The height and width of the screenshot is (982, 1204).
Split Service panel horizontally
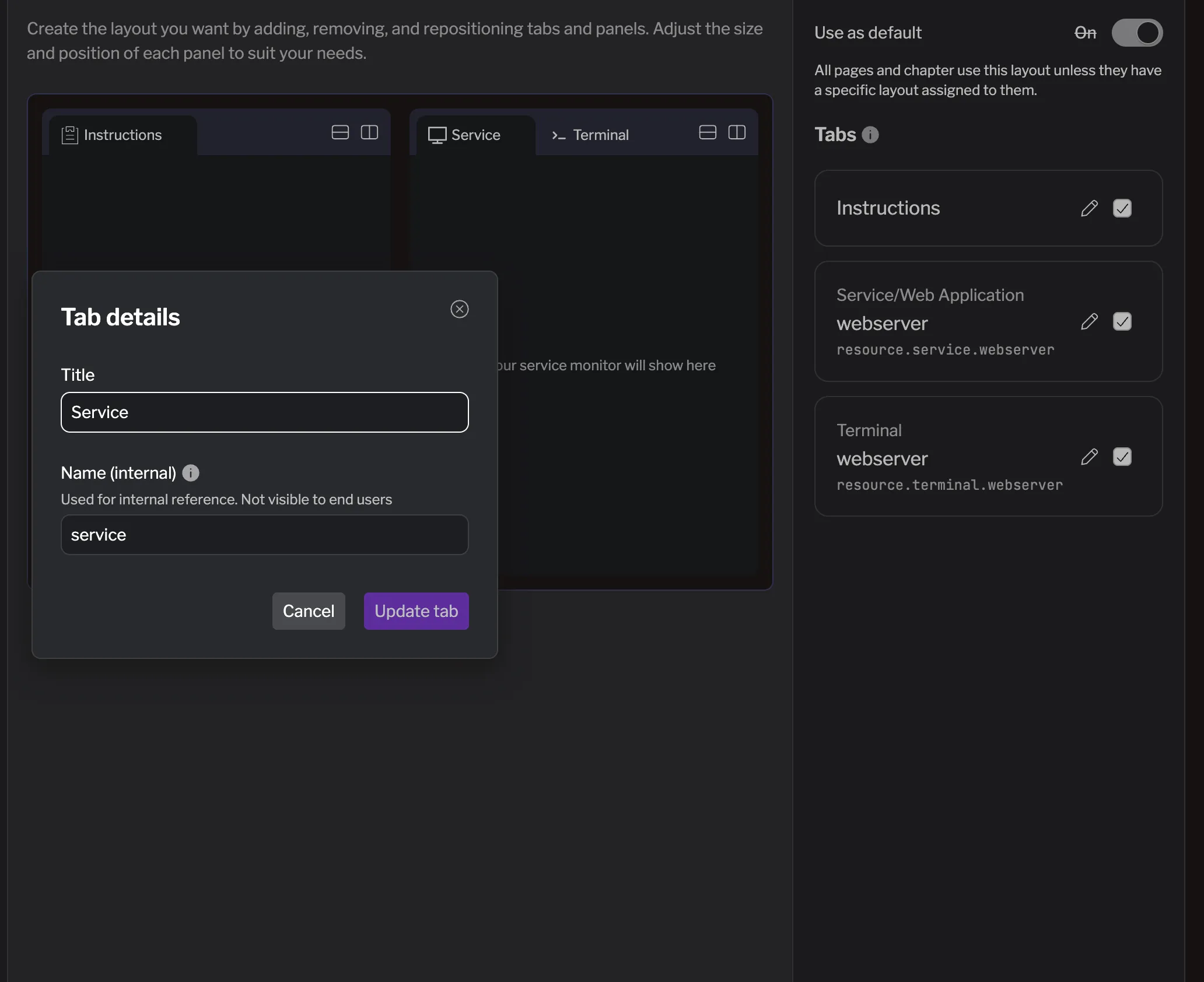pyautogui.click(x=708, y=132)
